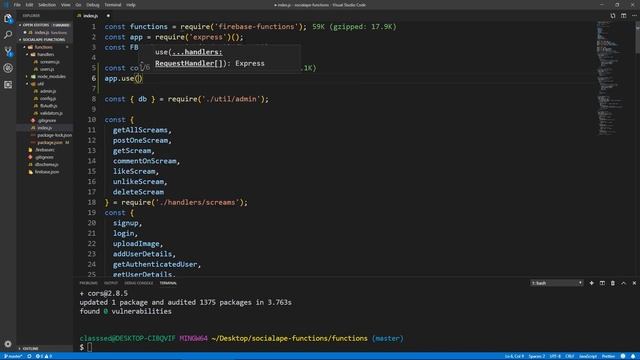Screen dimensions: 640x360
Task: Collapse the SOCIALAPE-FUNCTIONS section
Action: (x=45, y=40)
